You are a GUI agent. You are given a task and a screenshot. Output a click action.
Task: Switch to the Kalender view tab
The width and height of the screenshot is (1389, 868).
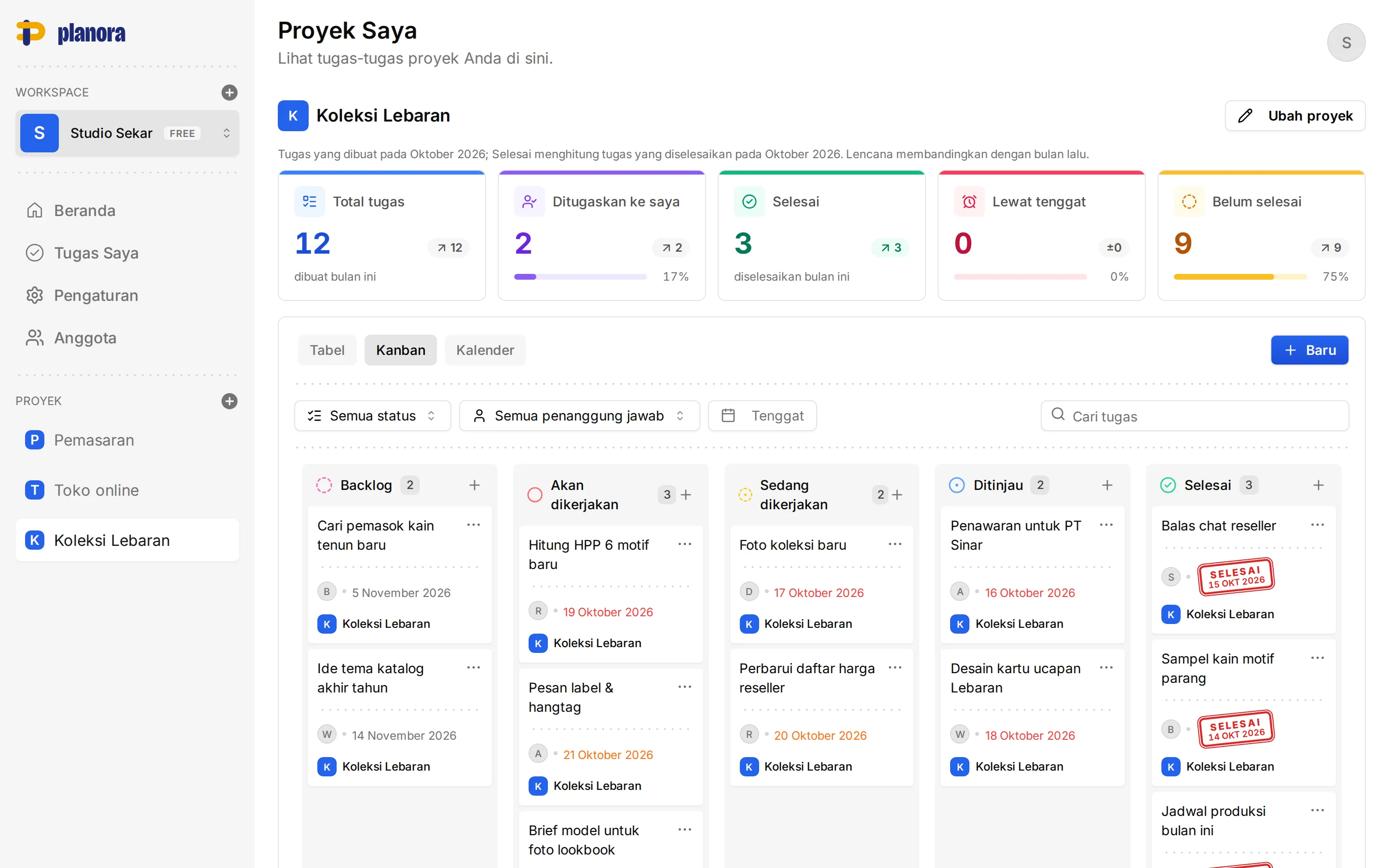[485, 350]
